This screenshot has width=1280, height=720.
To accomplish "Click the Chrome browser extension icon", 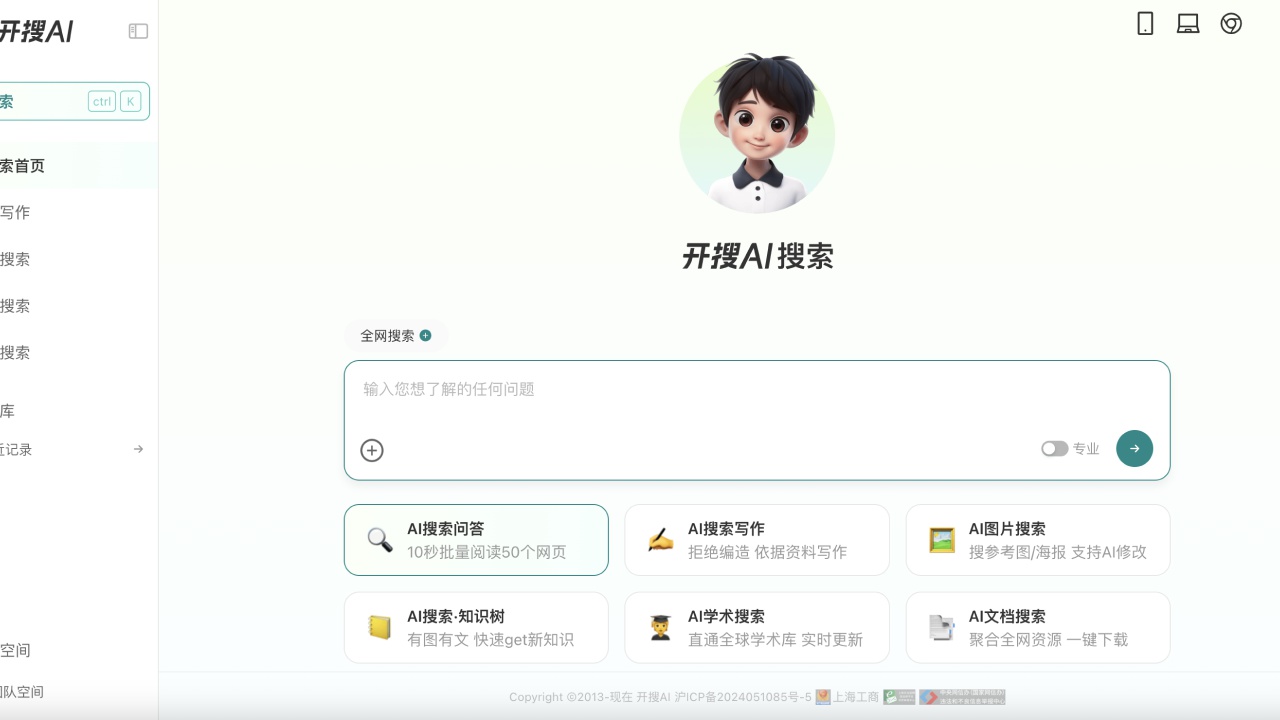I will click(x=1231, y=24).
